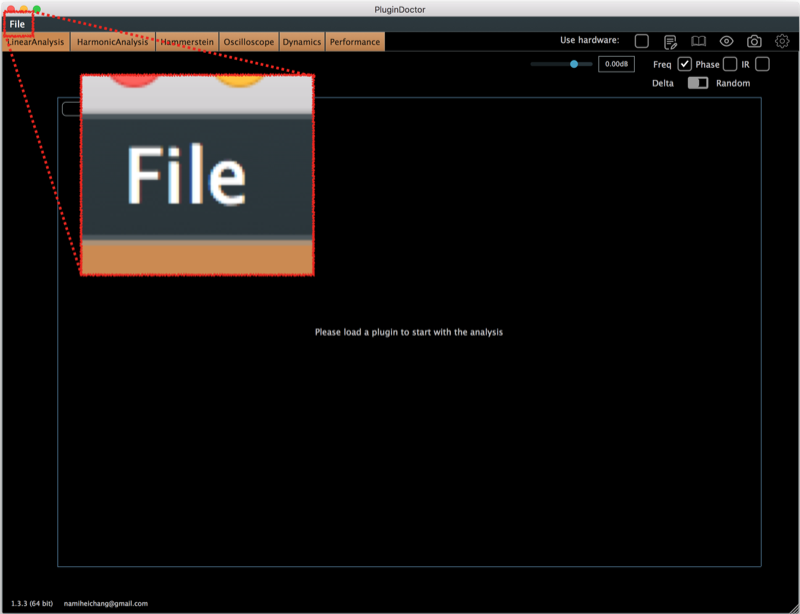Switch to the HarmonicAnalysis tab
800x614 pixels.
(x=113, y=42)
